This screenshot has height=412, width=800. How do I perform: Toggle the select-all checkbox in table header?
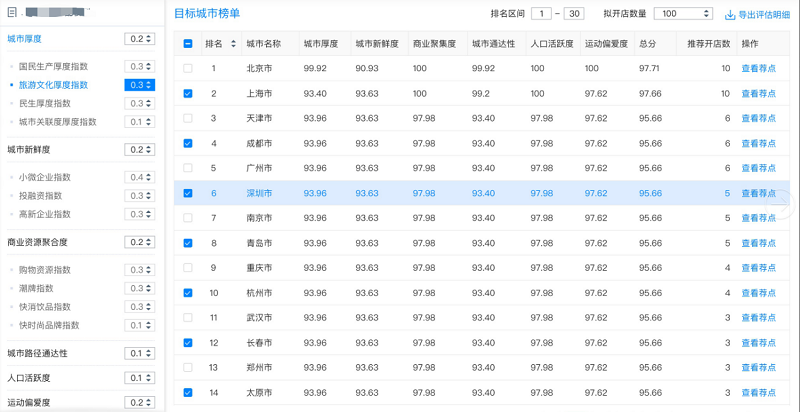coord(188,44)
